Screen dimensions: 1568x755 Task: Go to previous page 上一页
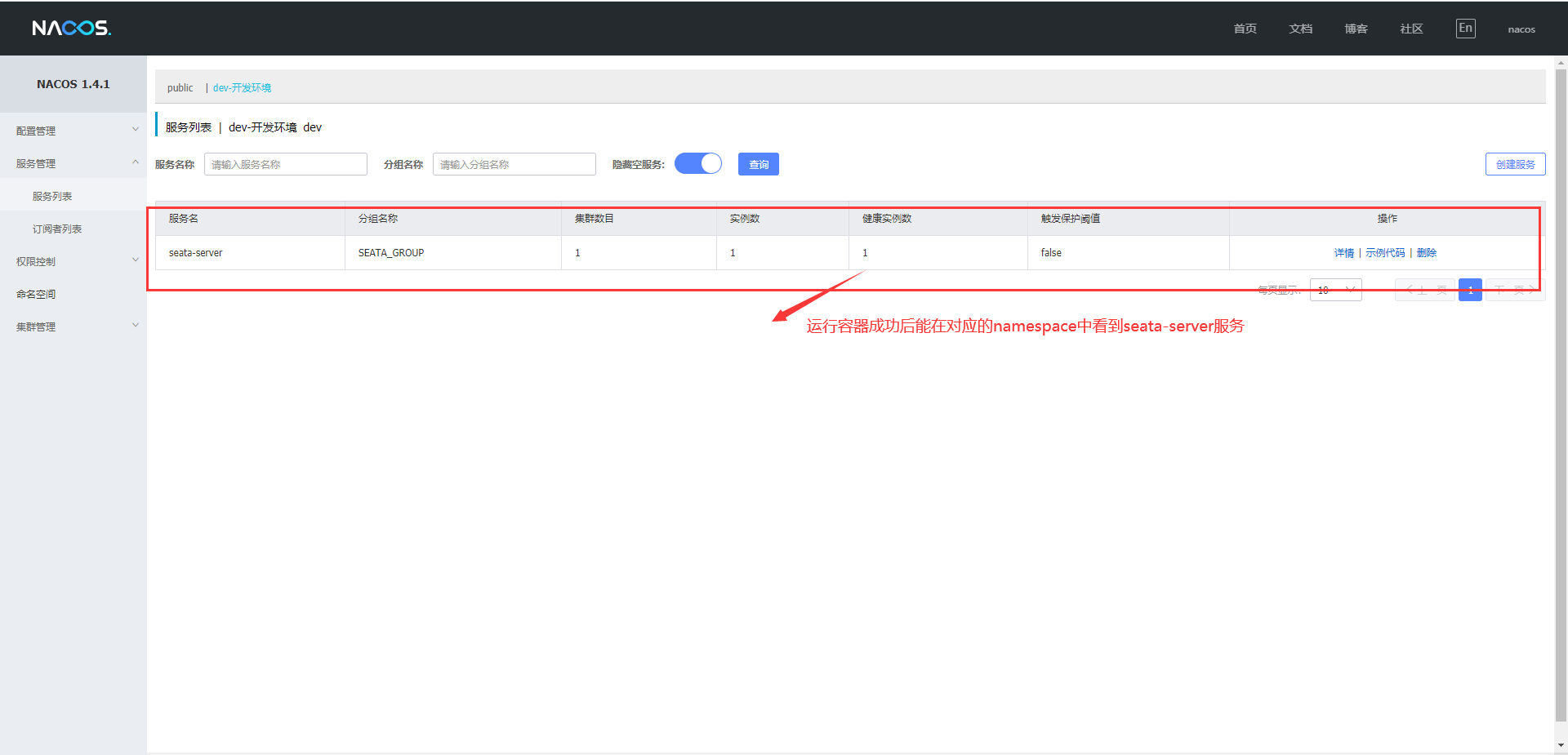click(x=1425, y=290)
